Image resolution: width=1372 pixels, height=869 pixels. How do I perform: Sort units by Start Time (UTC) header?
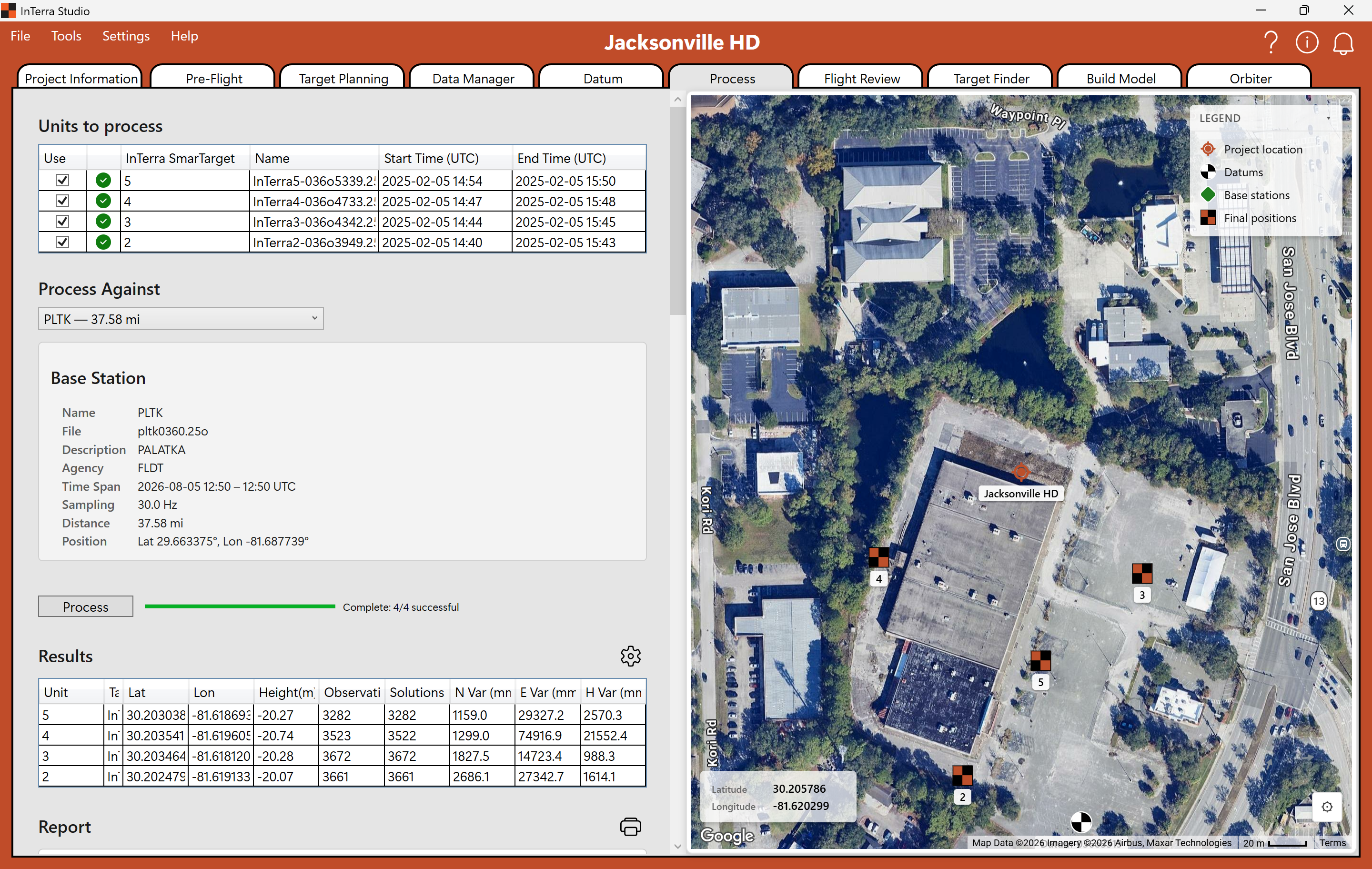coord(445,159)
